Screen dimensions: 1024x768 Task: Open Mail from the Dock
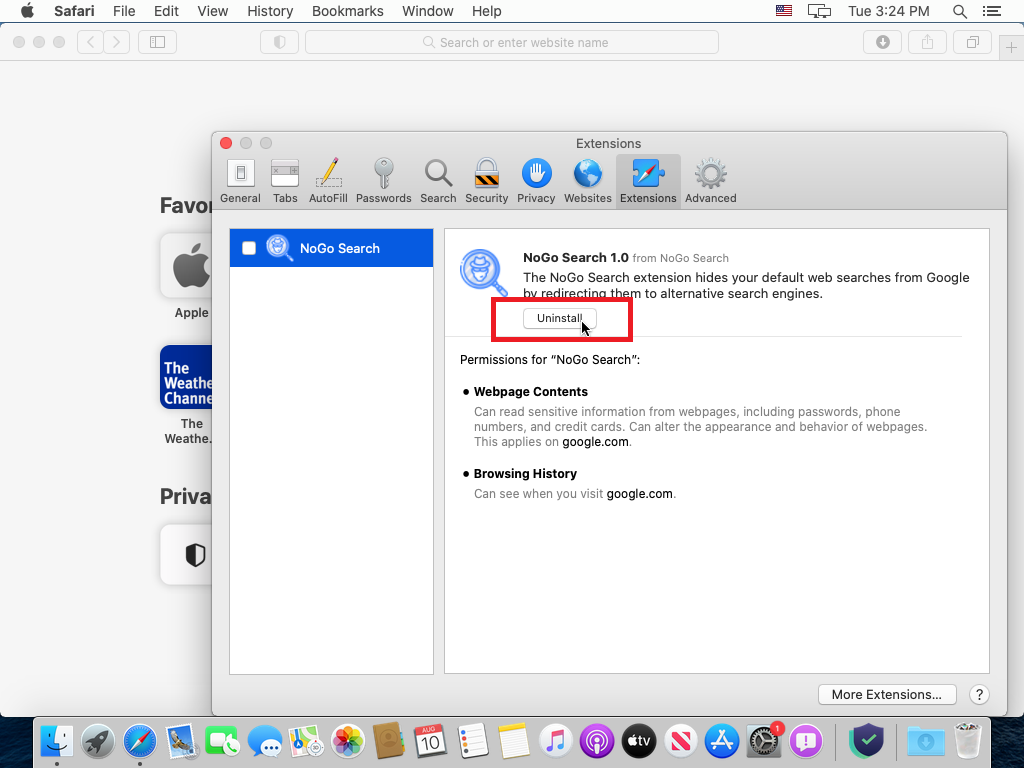click(x=182, y=741)
